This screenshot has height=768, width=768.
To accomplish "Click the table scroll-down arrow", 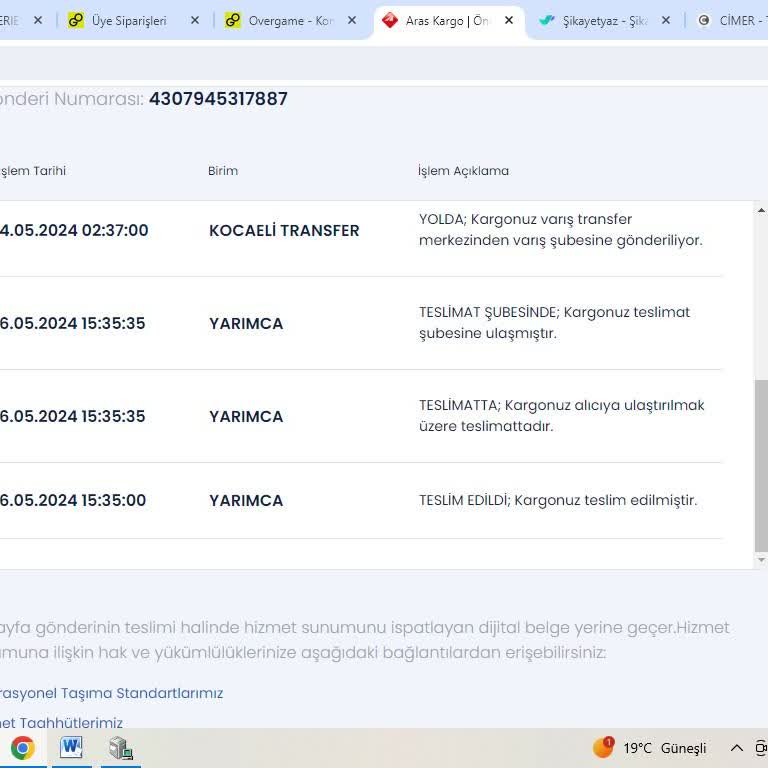I will coord(761,559).
